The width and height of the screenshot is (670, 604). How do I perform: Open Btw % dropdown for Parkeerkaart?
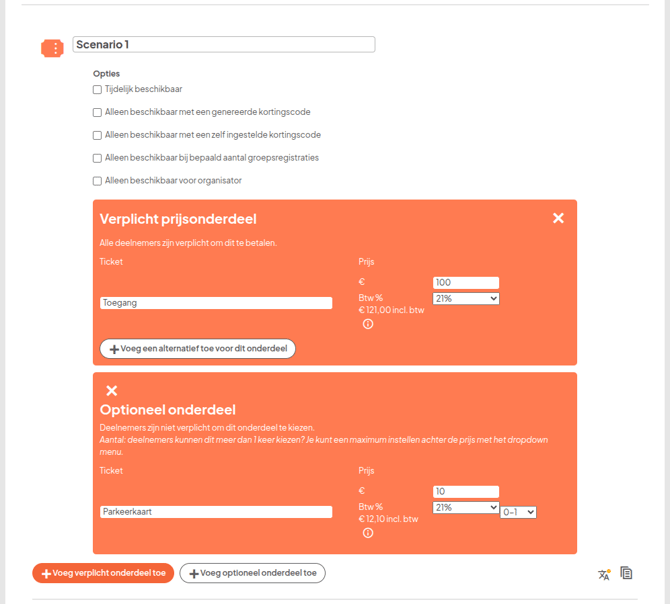pyautogui.click(x=466, y=507)
